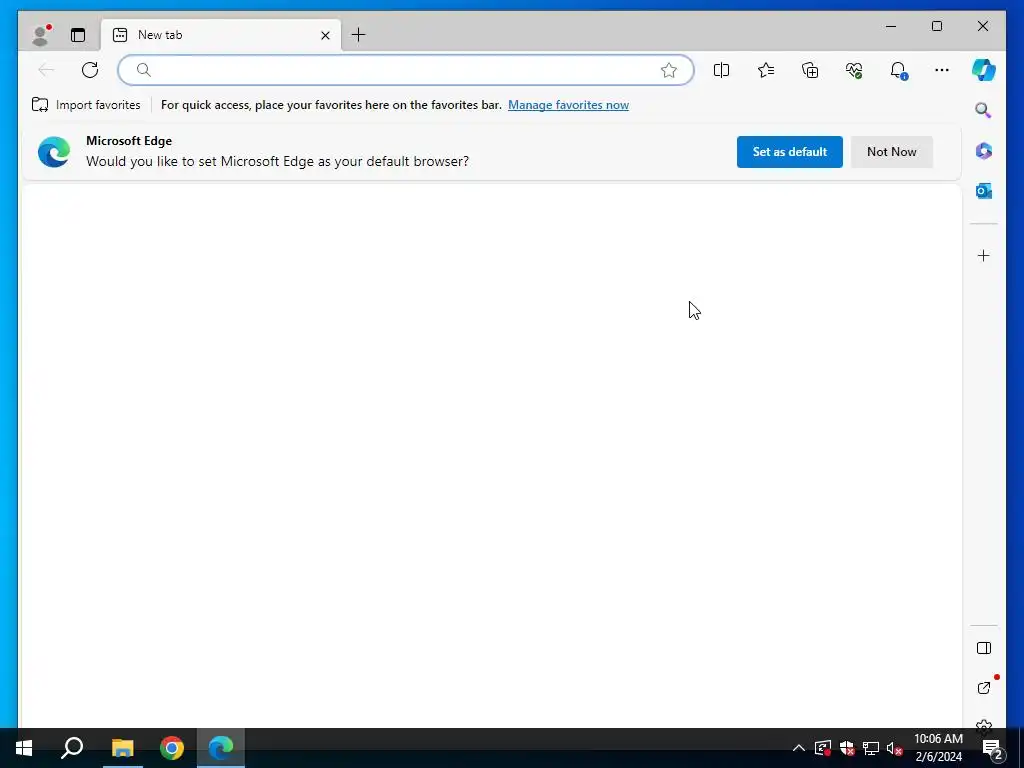Open a new tab with plus button

[359, 35]
